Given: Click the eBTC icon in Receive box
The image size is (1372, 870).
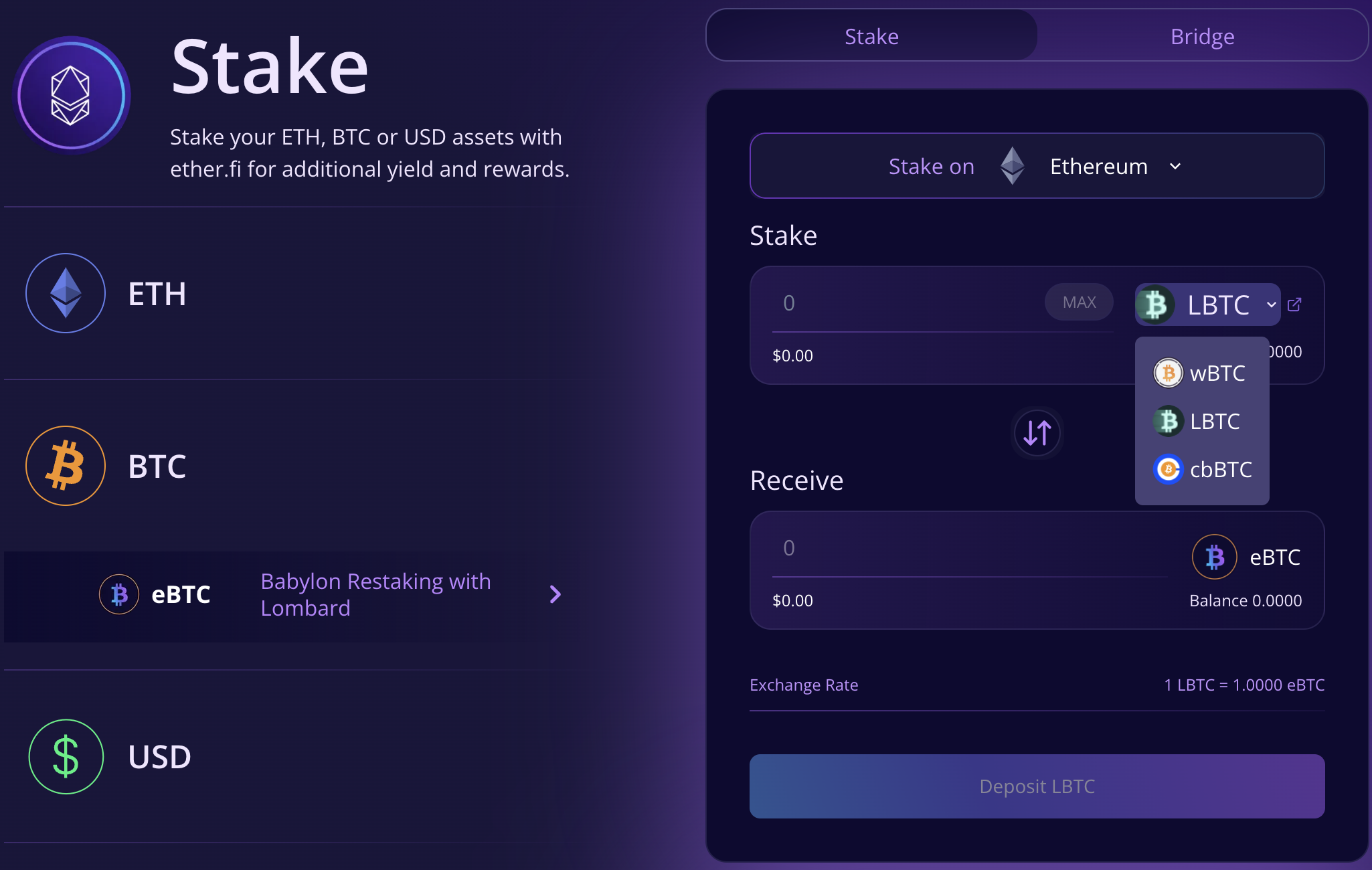Looking at the screenshot, I should click(1214, 557).
